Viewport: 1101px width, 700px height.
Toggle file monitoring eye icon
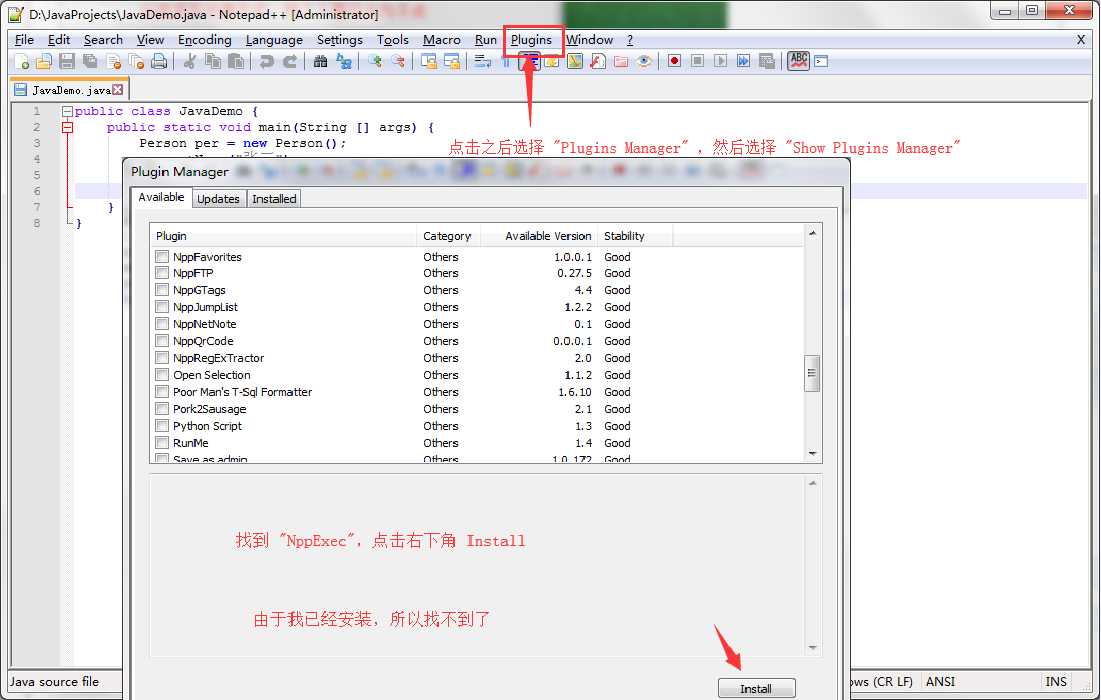point(644,62)
